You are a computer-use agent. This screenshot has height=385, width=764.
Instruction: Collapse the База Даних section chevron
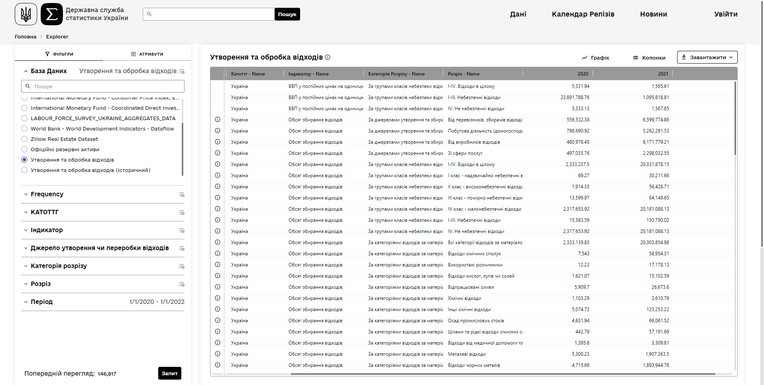coord(25,71)
